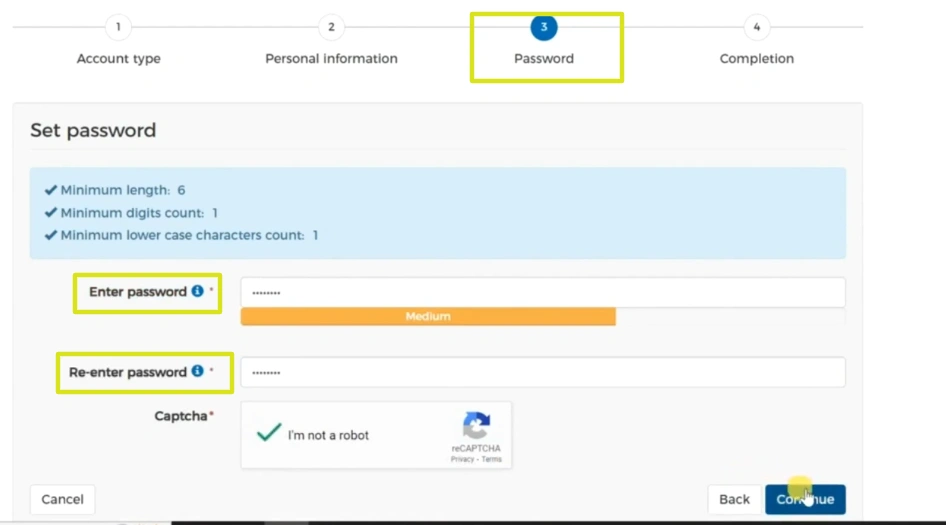Cancel the password setup
Image resolution: width=946 pixels, height=525 pixels.
[x=62, y=499]
